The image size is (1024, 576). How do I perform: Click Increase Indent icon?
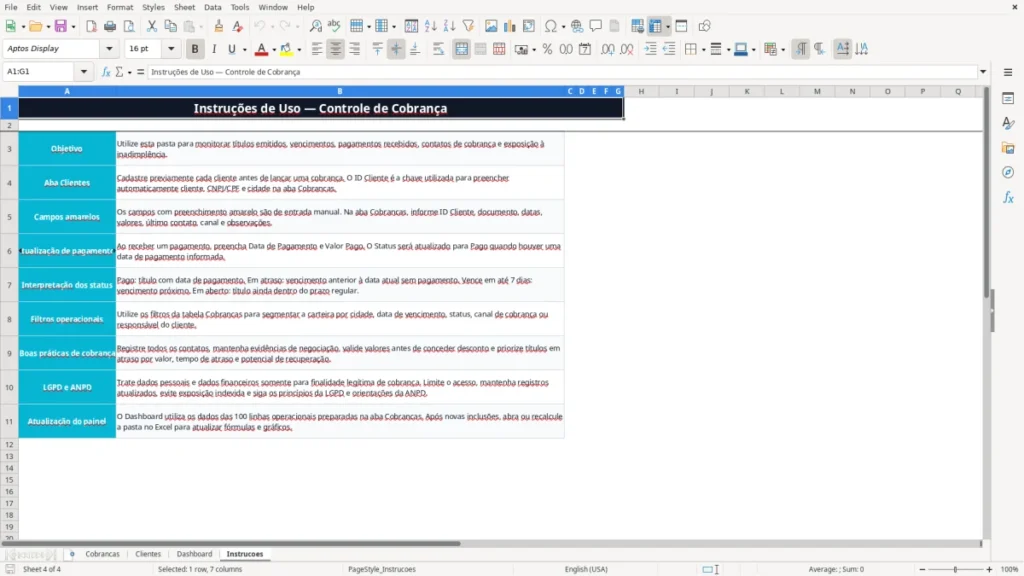650,49
